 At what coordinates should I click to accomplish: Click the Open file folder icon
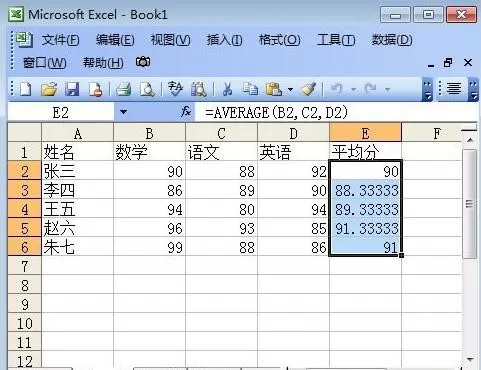(49, 89)
